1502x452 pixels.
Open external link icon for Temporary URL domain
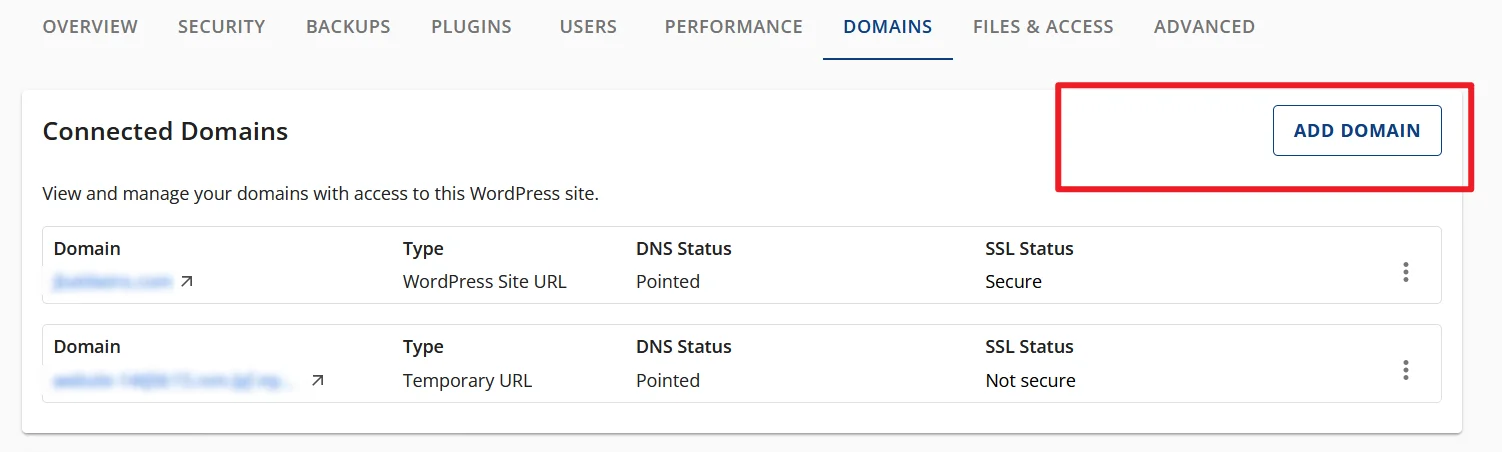[x=317, y=381]
